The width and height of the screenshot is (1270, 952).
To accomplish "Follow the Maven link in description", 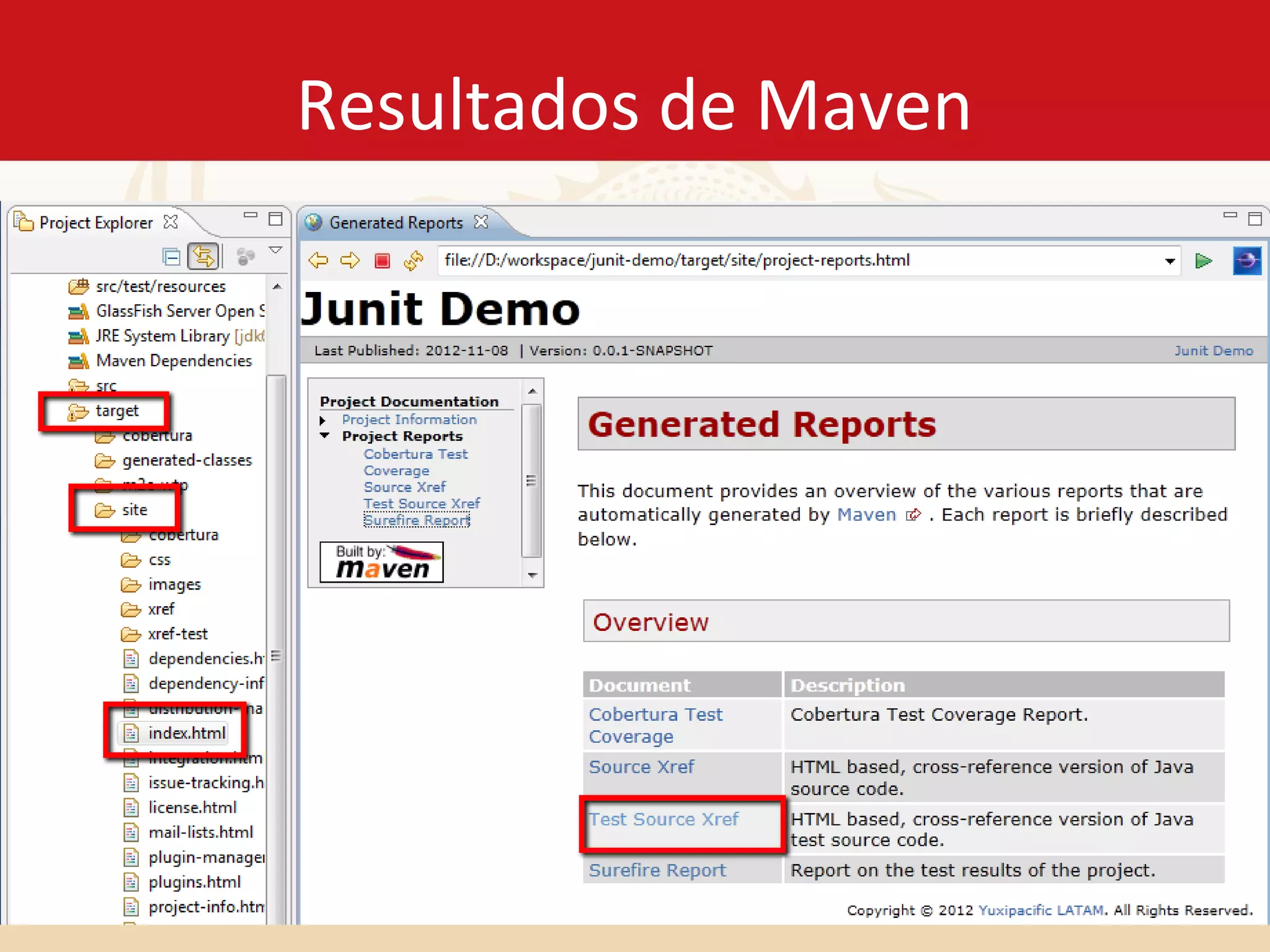I will (x=866, y=515).
